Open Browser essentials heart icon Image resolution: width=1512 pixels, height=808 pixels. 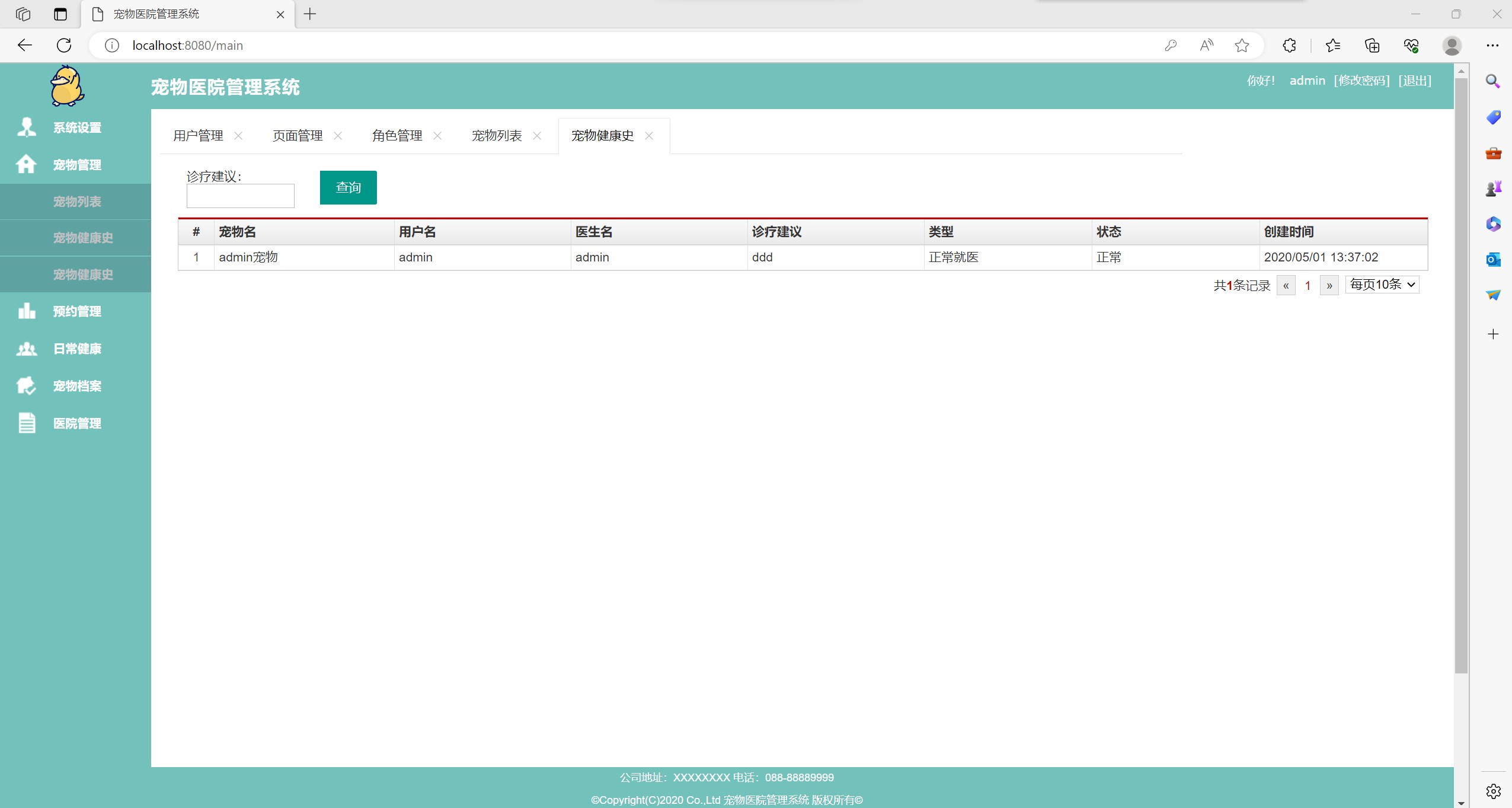point(1411,45)
